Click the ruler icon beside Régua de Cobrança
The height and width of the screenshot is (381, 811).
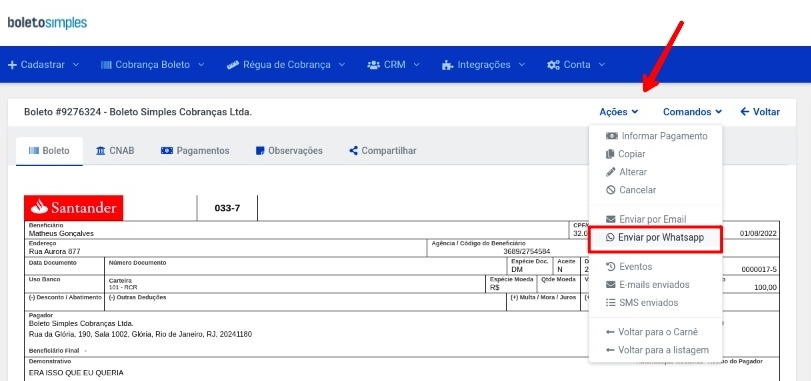233,65
